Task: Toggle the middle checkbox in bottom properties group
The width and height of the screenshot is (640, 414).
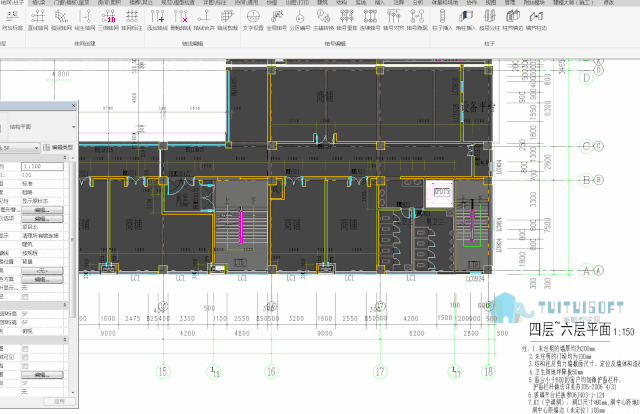Action: coord(25,357)
